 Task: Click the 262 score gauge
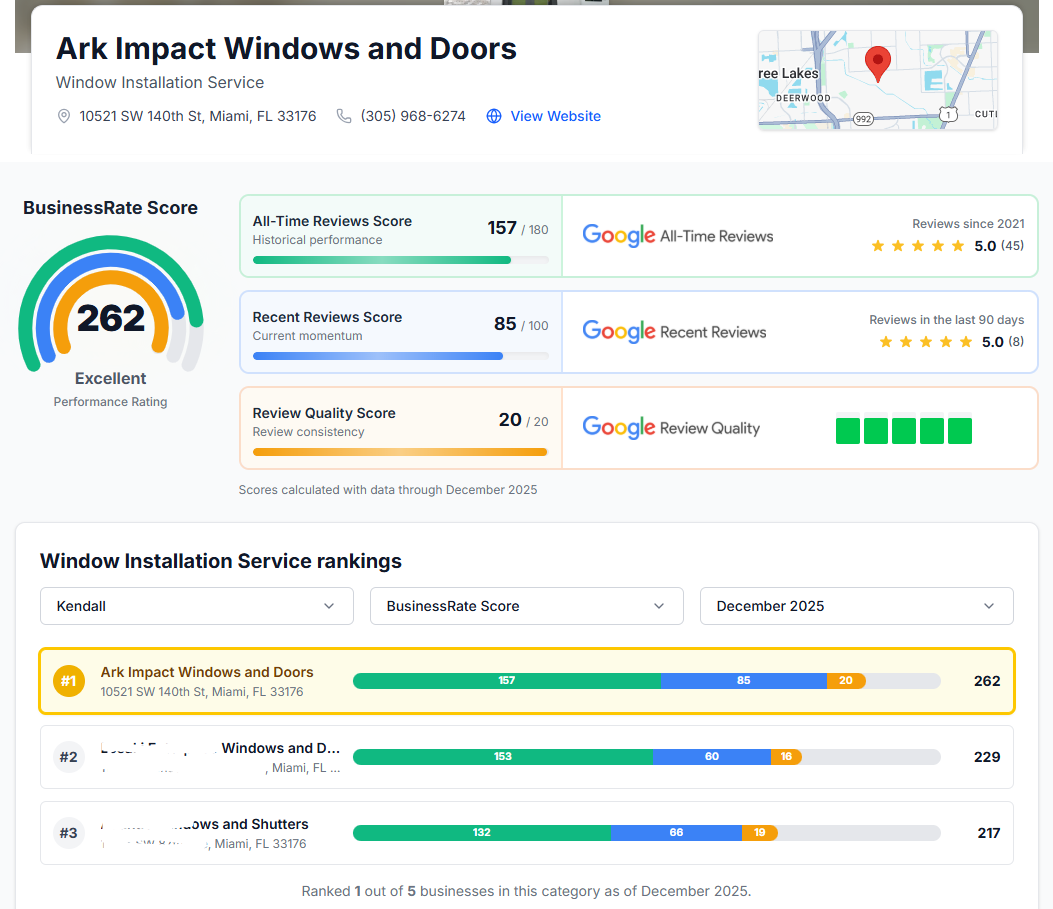pyautogui.click(x=111, y=304)
